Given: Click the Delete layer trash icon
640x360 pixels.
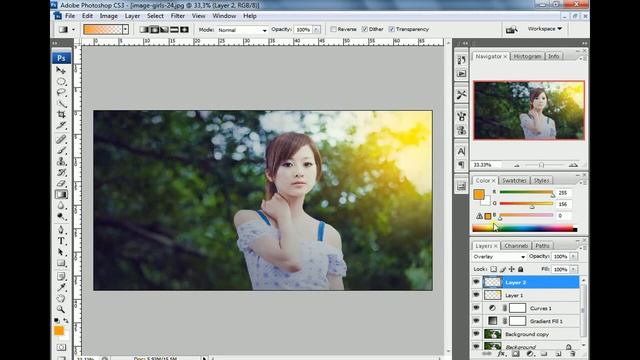Looking at the screenshot, I should [x=572, y=354].
